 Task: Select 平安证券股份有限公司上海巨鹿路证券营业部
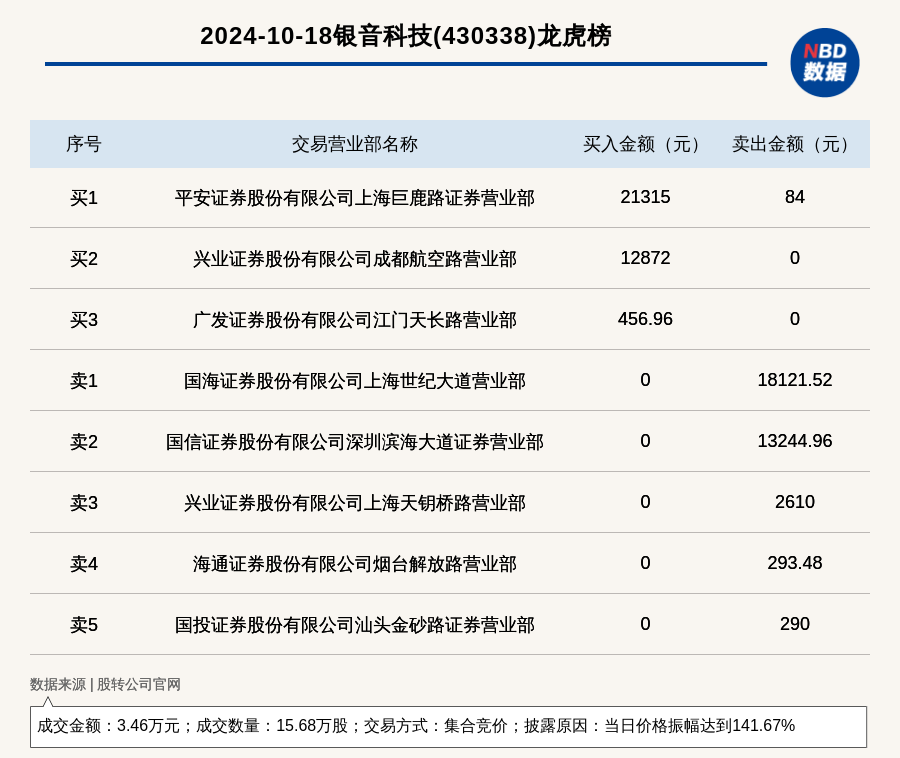coord(355,198)
